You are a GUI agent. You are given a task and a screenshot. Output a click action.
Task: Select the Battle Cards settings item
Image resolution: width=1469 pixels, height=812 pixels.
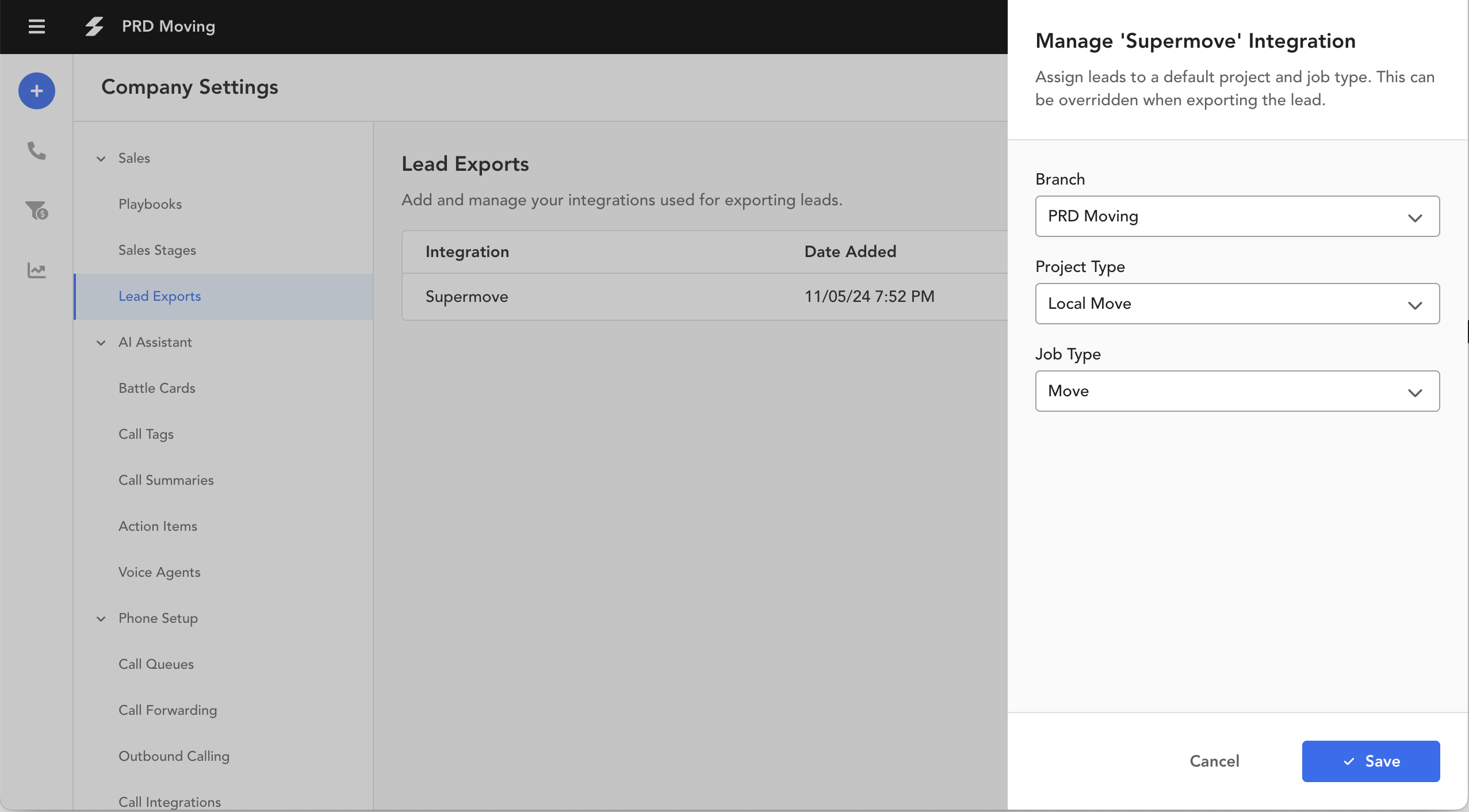tap(156, 388)
